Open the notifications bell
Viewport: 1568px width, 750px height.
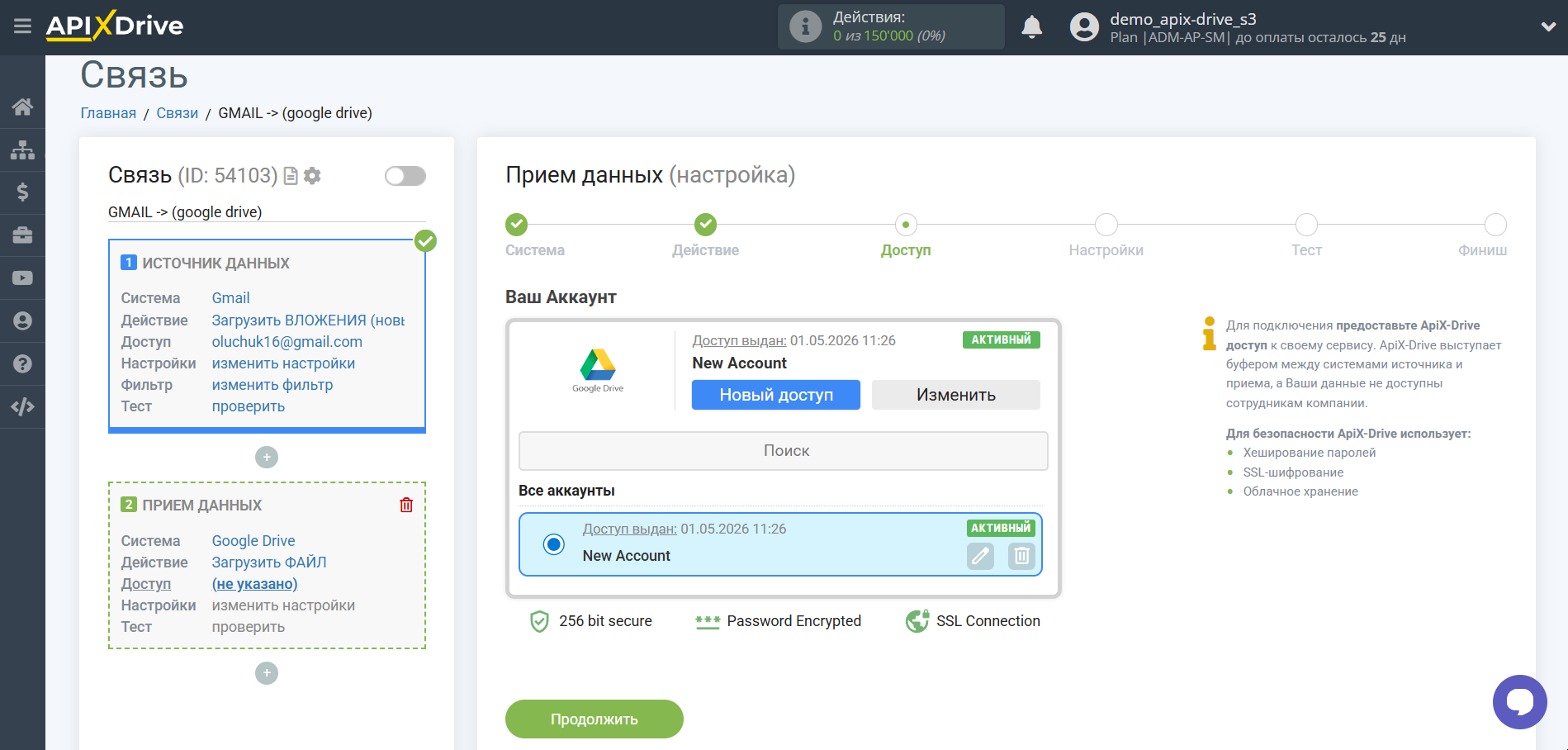click(1031, 27)
